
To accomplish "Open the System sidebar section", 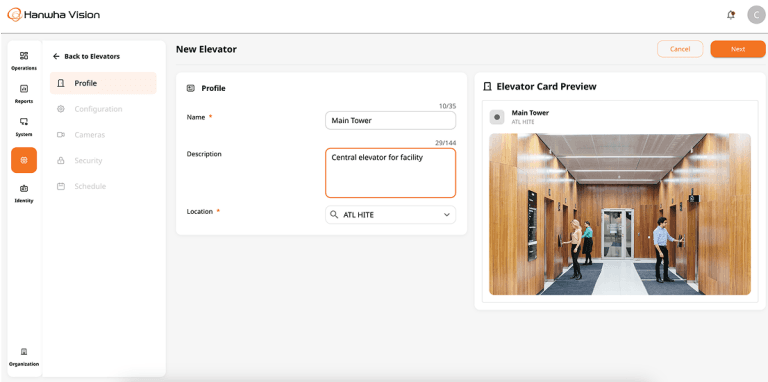I will coord(24,127).
